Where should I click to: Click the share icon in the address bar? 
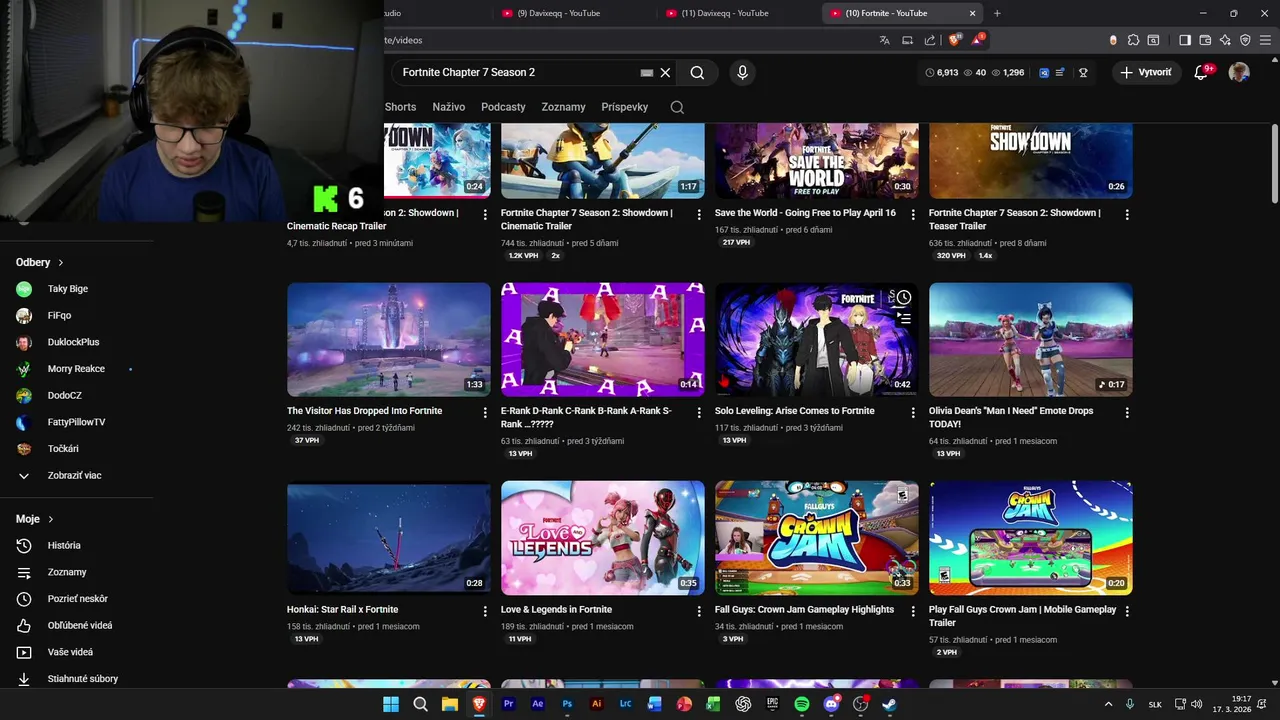[x=930, y=40]
